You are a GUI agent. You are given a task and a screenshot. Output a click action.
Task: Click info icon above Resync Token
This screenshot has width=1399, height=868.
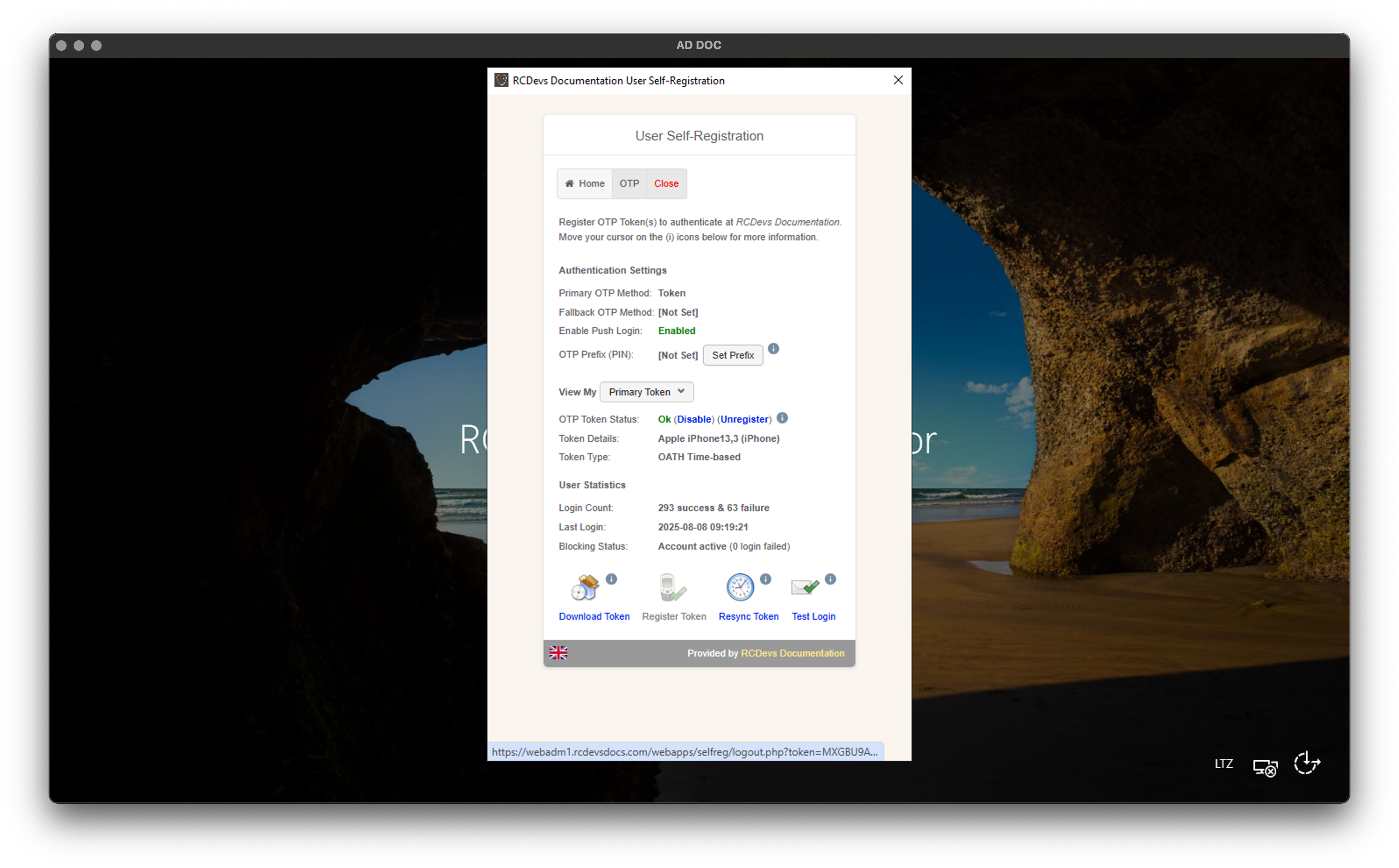coord(766,579)
